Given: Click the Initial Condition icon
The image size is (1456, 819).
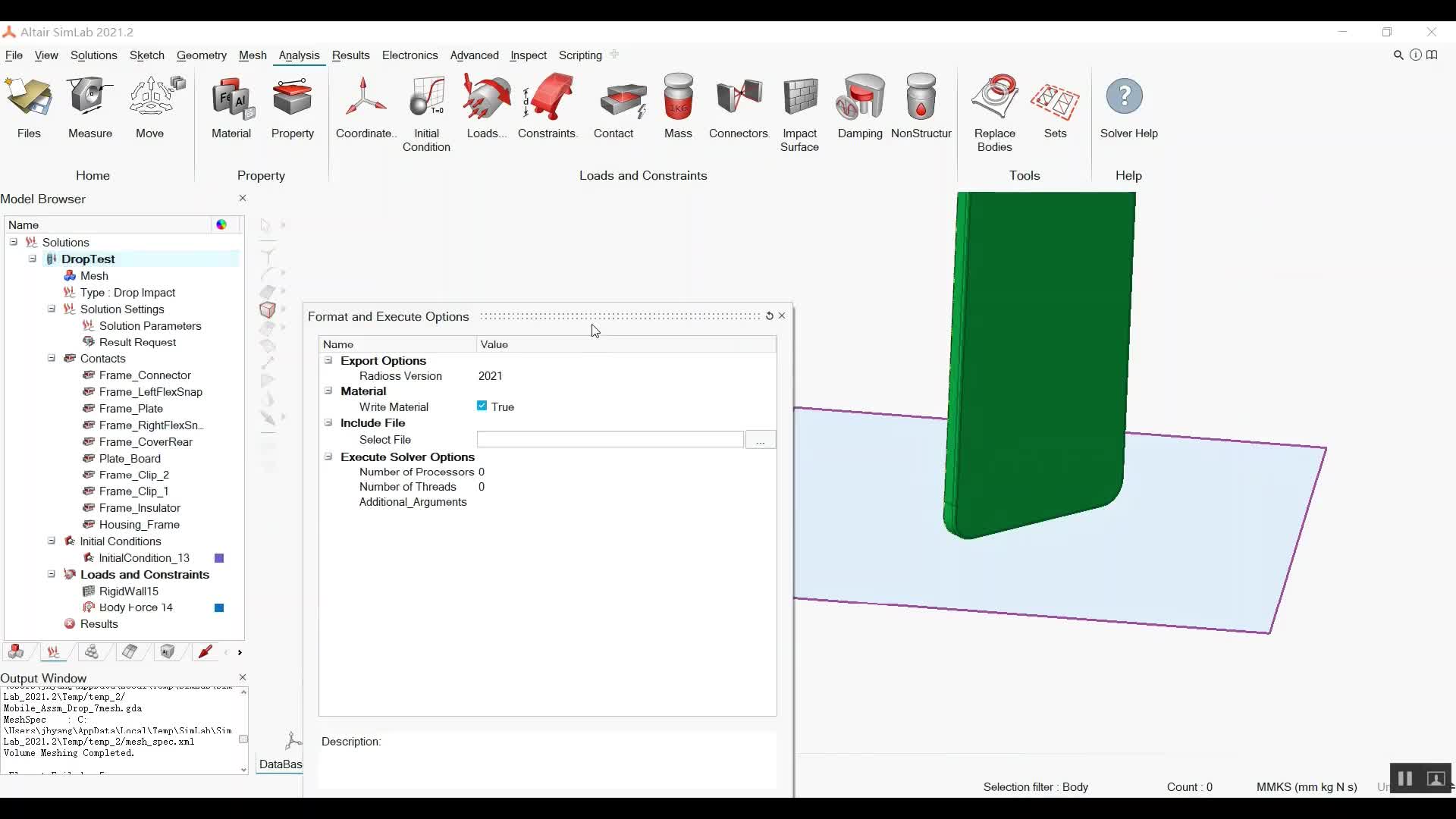Looking at the screenshot, I should 426,112.
